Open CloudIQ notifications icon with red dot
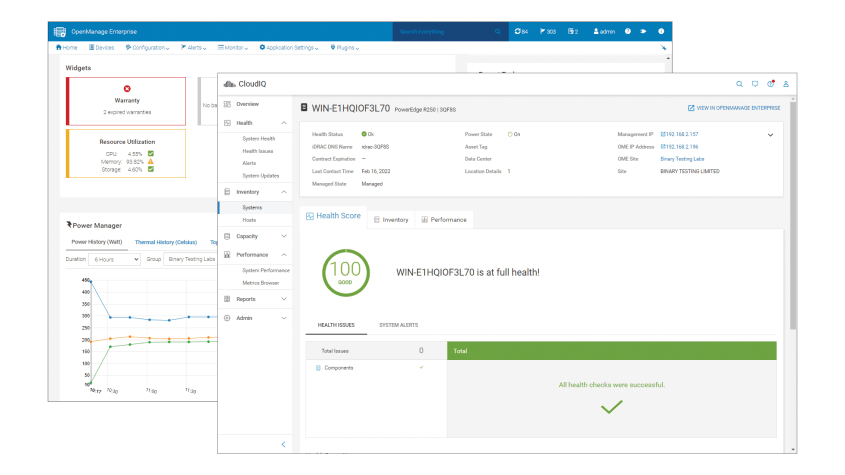This screenshot has width=845, height=475. pos(771,84)
